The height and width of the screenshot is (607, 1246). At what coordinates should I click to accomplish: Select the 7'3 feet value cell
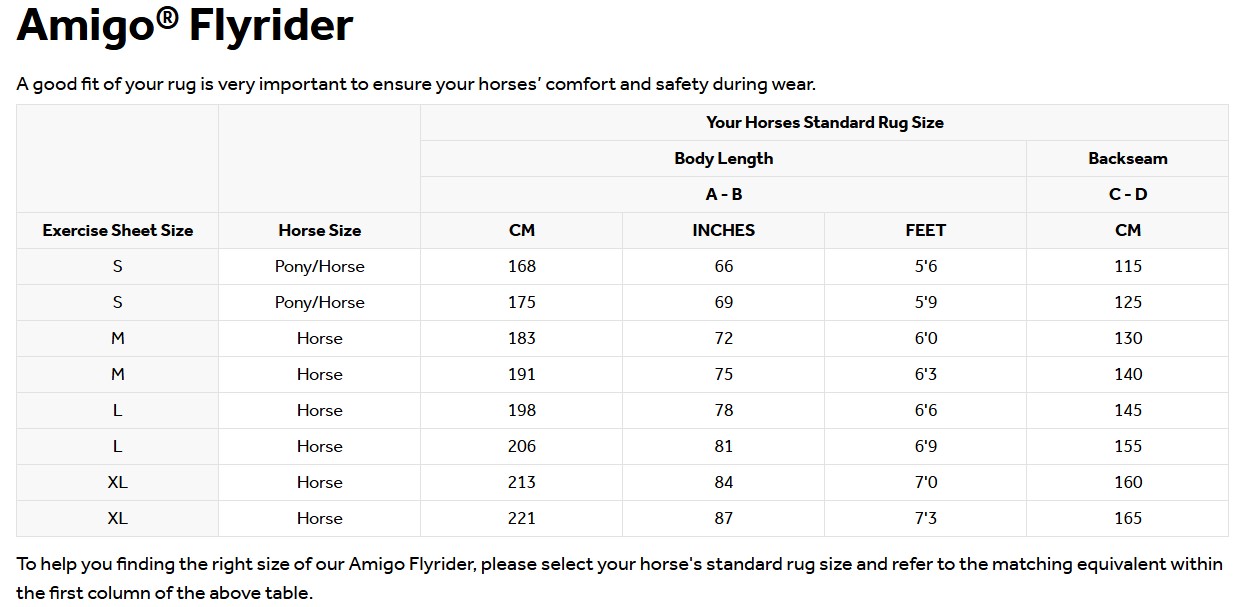point(926,518)
